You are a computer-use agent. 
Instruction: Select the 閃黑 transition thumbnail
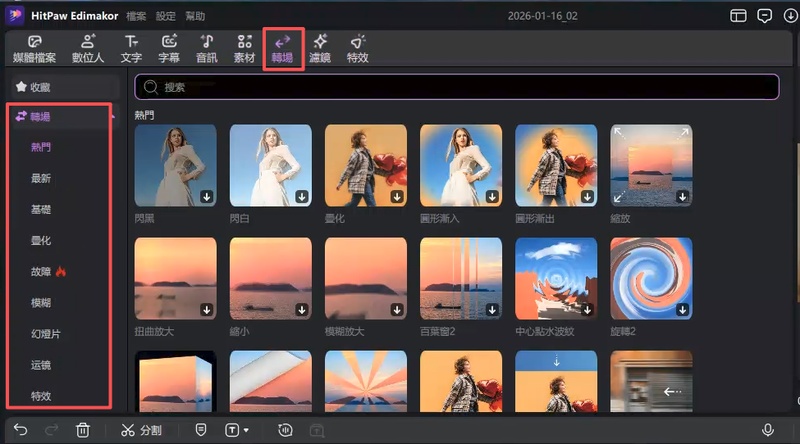pyautogui.click(x=176, y=165)
